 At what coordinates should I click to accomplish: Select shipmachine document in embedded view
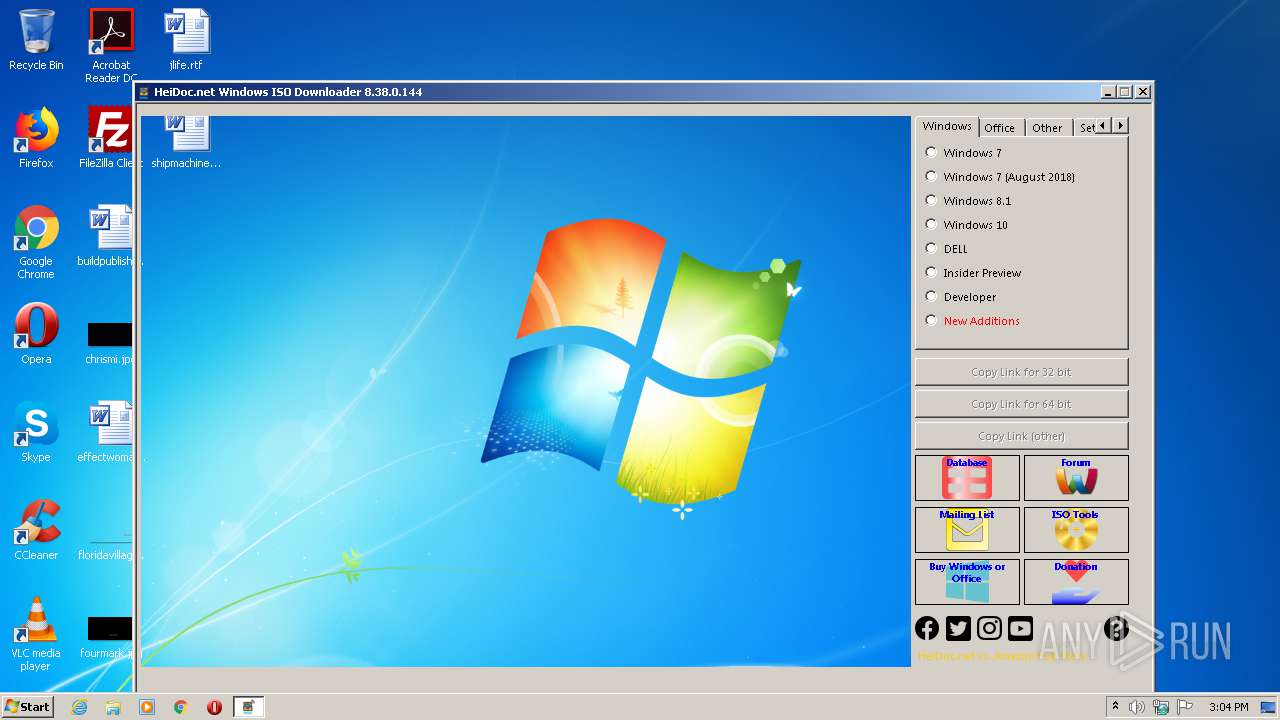(186, 141)
